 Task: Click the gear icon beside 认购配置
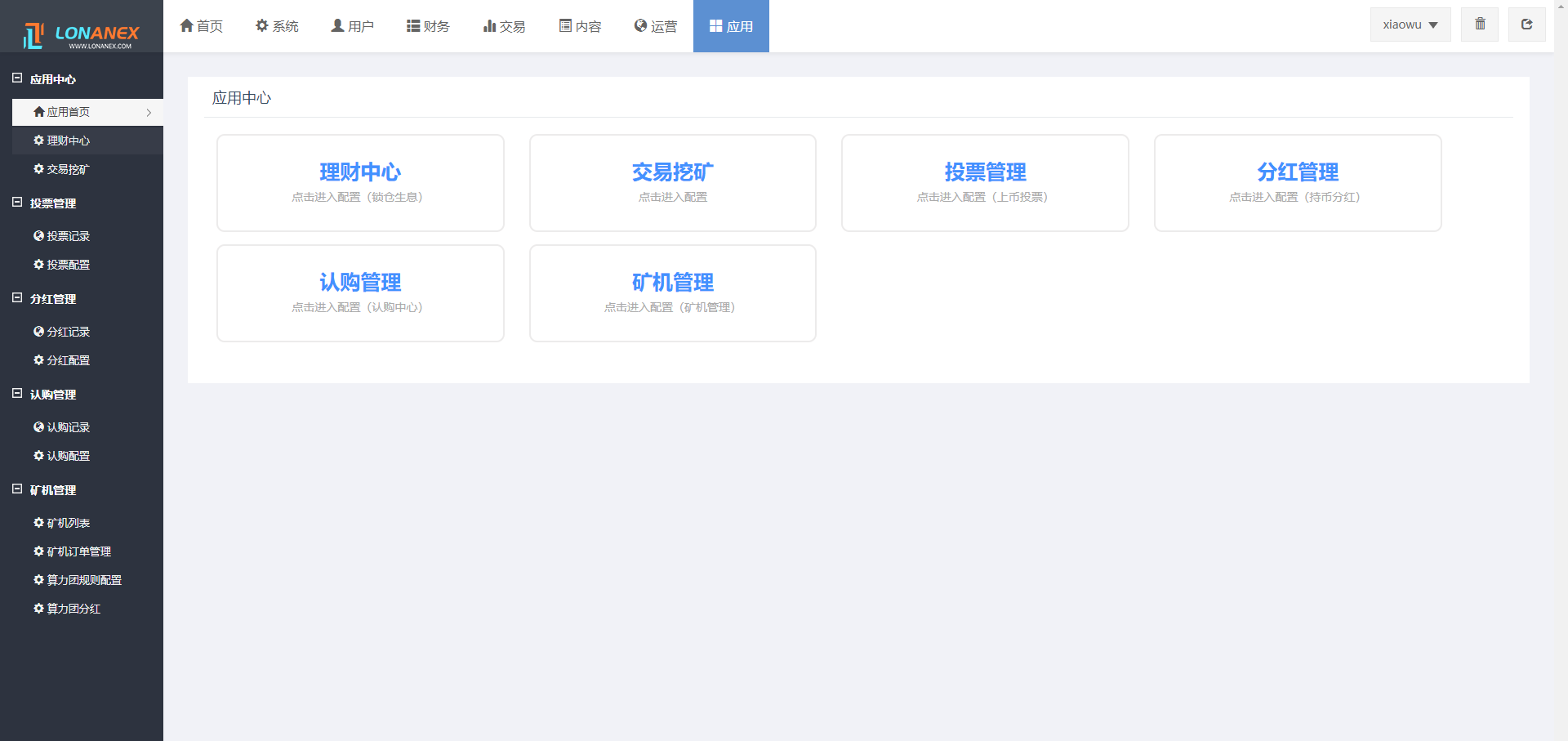[38, 456]
